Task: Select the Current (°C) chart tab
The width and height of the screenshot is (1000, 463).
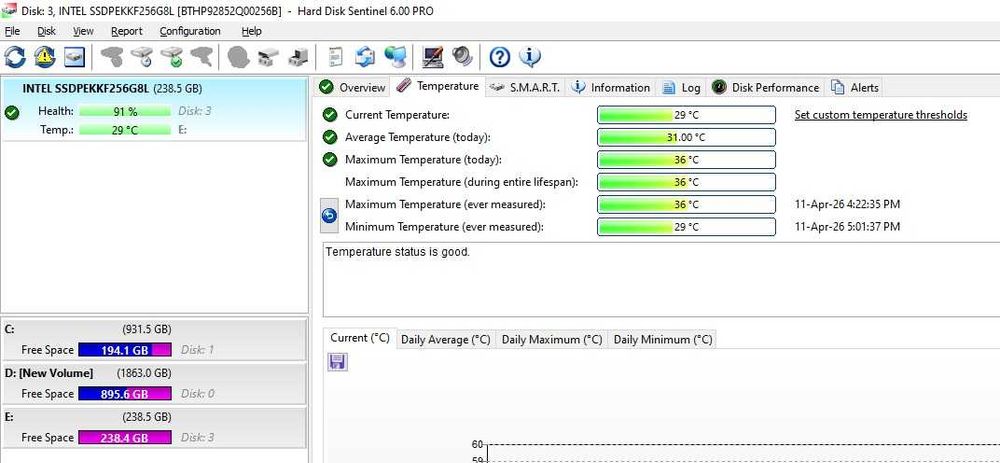Action: 360,338
